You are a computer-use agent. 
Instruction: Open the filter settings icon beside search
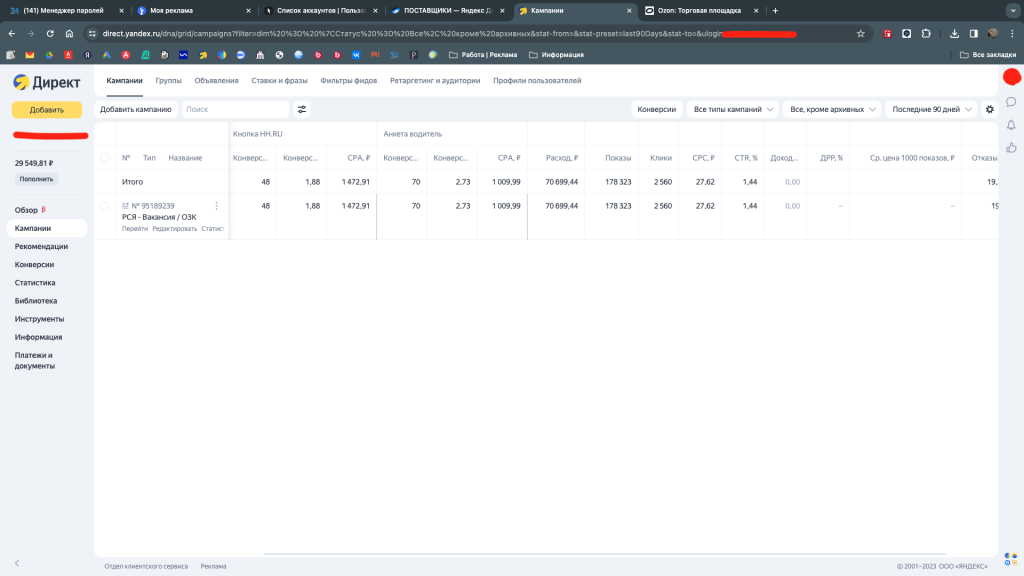(x=302, y=109)
